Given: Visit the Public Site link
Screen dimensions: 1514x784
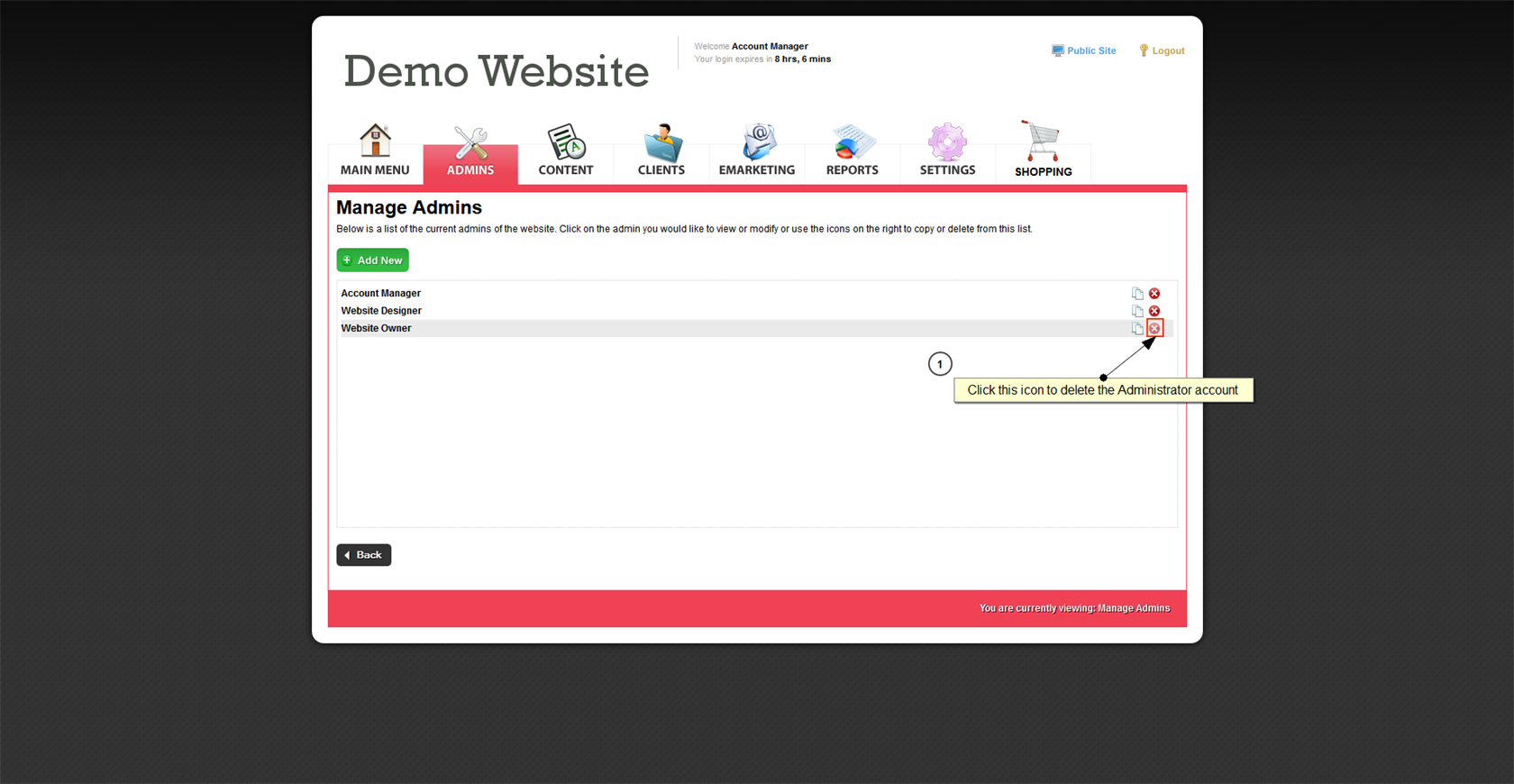Looking at the screenshot, I should (1084, 51).
